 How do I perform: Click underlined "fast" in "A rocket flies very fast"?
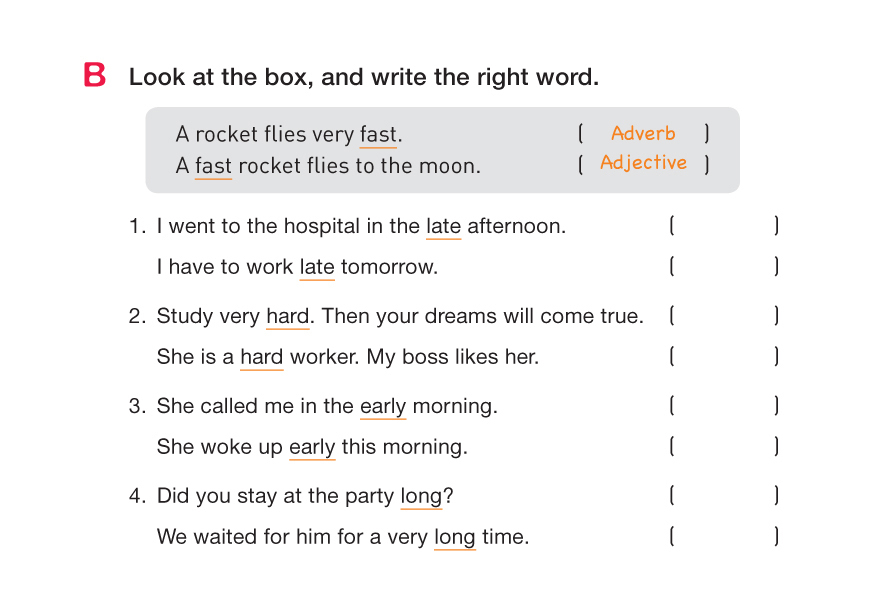(x=378, y=135)
